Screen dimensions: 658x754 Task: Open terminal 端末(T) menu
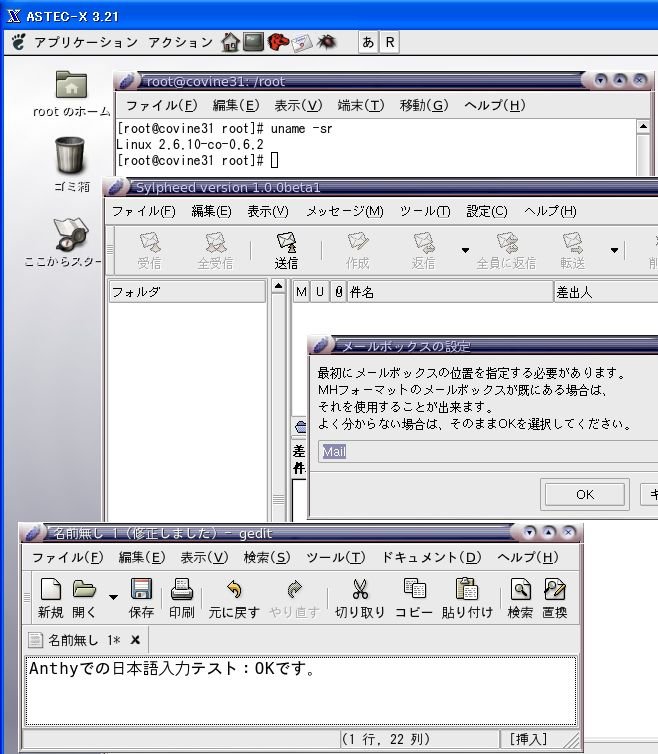pos(361,105)
